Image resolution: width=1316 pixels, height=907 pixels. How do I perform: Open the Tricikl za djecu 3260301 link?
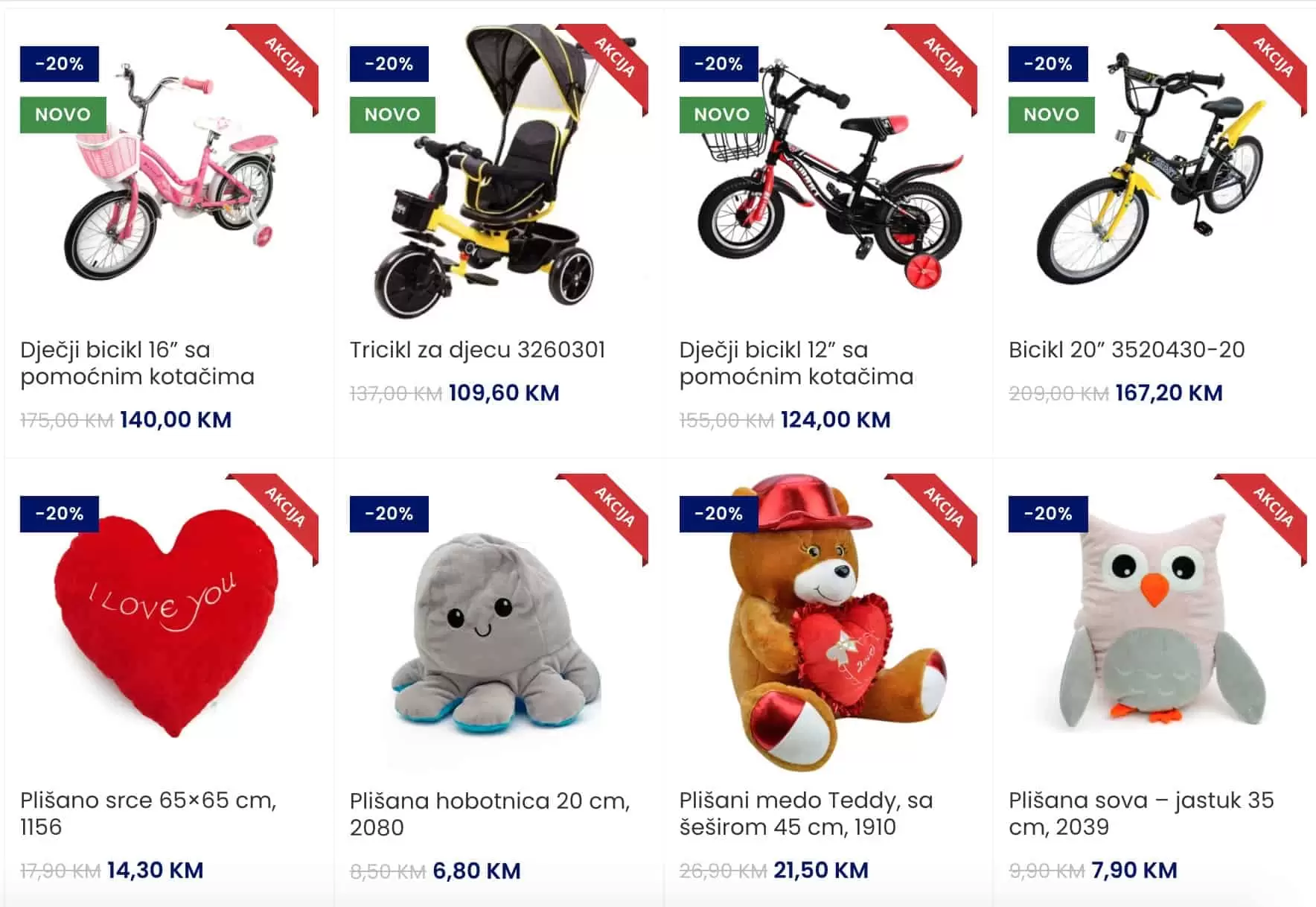pyautogui.click(x=478, y=349)
